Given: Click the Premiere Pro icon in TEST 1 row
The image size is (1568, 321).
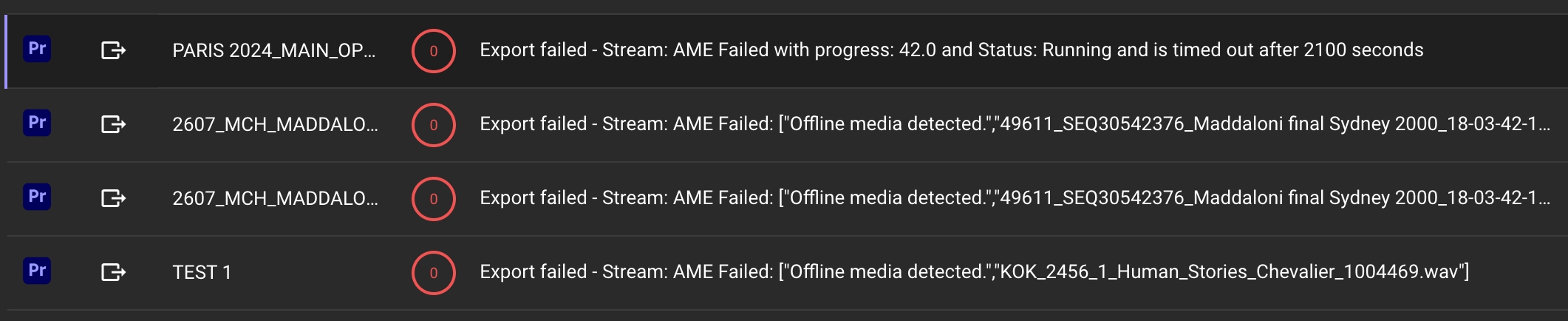Looking at the screenshot, I should point(37,271).
